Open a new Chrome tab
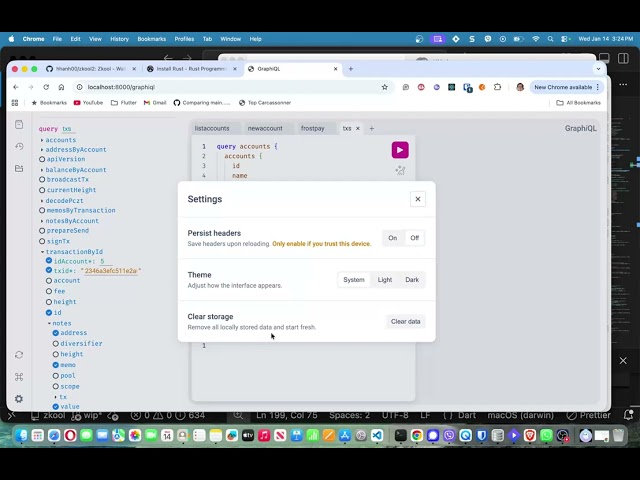 point(351,69)
